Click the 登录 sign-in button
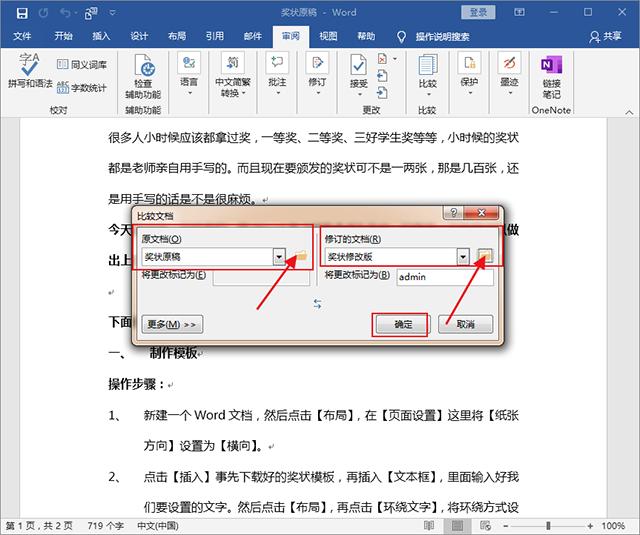This screenshot has height=535, width=640. pyautogui.click(x=478, y=12)
